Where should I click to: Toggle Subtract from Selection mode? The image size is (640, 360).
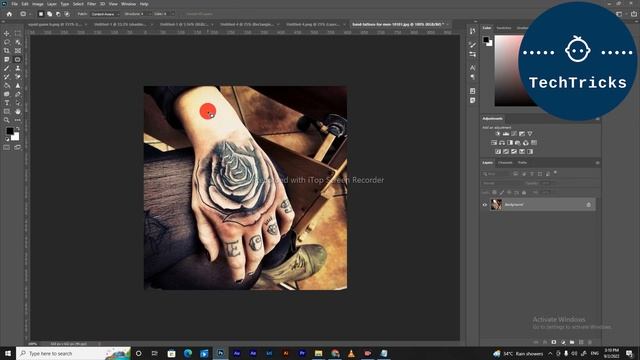58,14
